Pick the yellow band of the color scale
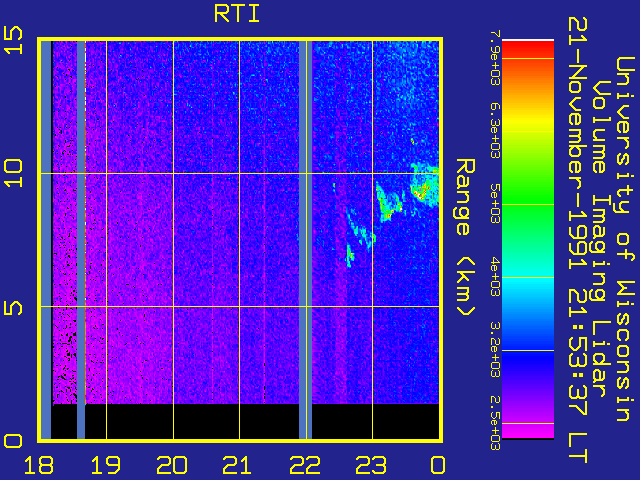This screenshot has width=640, height=480. point(528,120)
